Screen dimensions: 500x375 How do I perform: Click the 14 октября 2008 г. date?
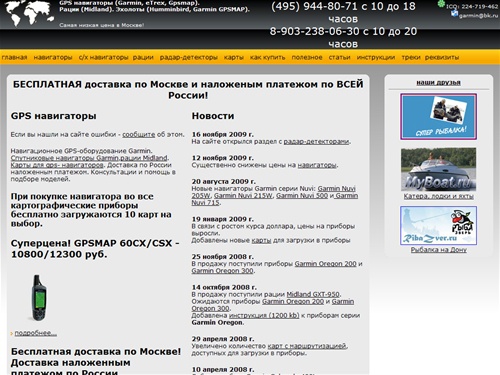pos(224,287)
